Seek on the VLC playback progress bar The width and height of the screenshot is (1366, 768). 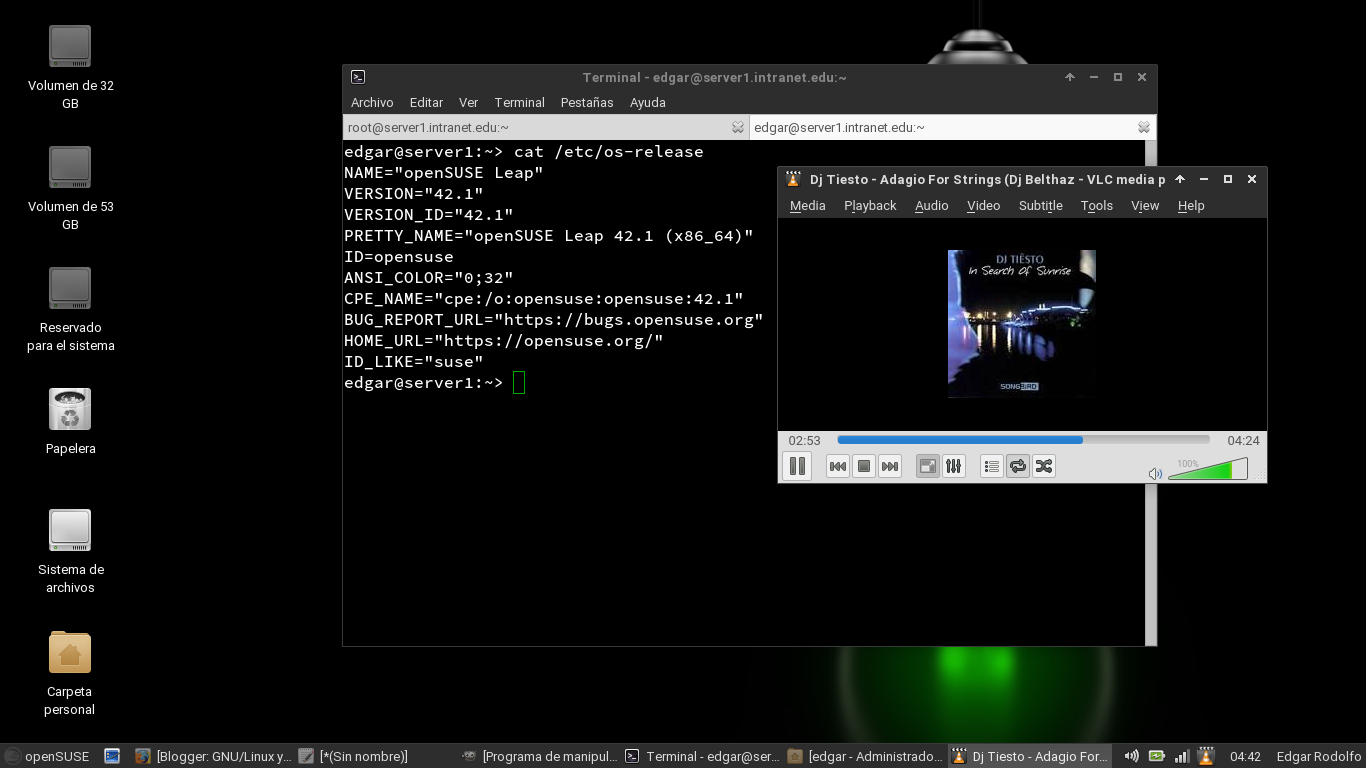pyautogui.click(x=1023, y=440)
